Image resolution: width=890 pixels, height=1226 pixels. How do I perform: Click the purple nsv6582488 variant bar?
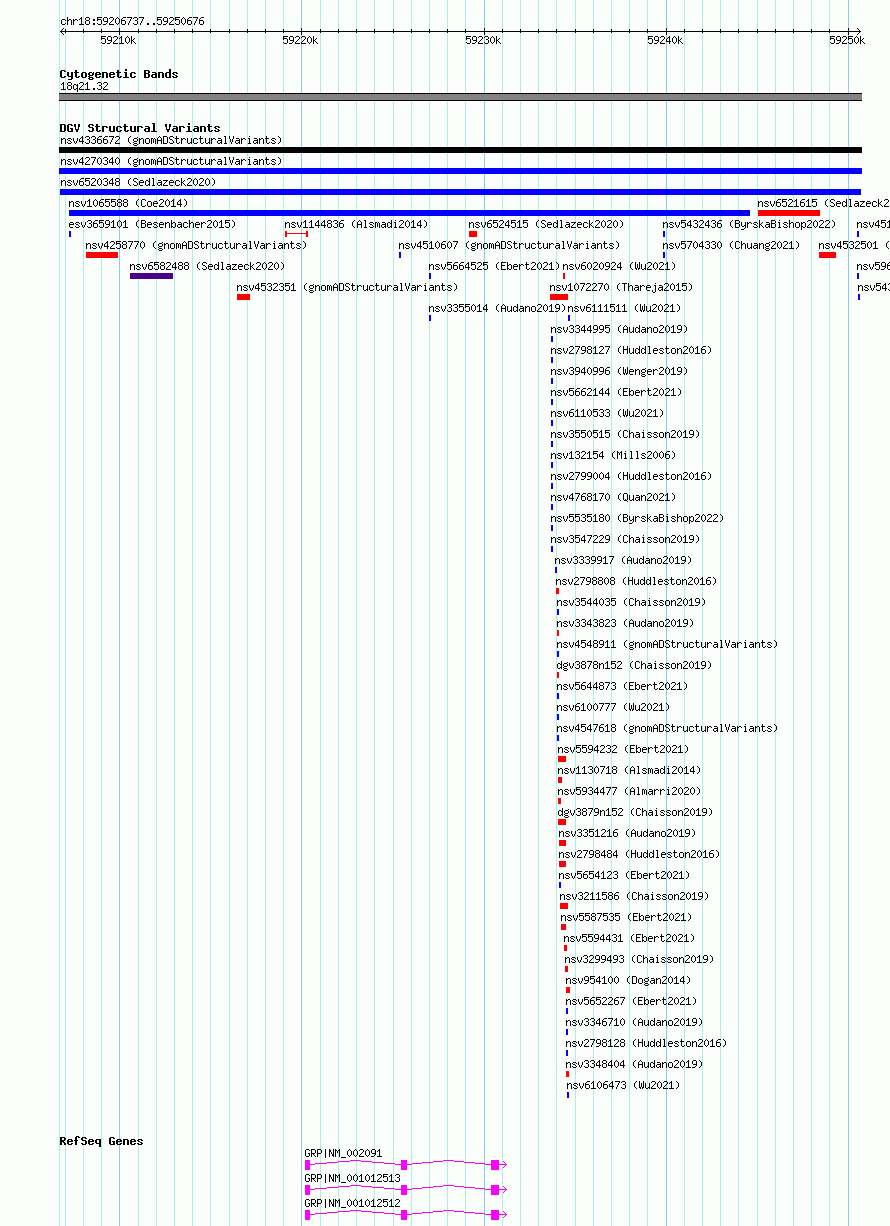[x=151, y=276]
